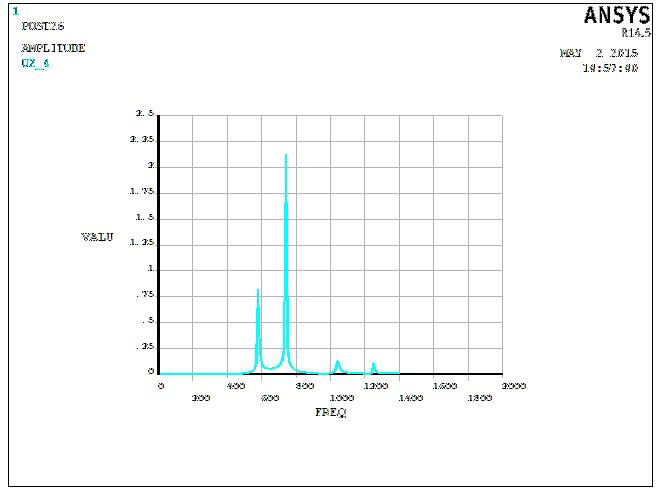The height and width of the screenshot is (493, 658).
Task: Click the 400 tick label on FREQ axis
Action: (x=236, y=386)
